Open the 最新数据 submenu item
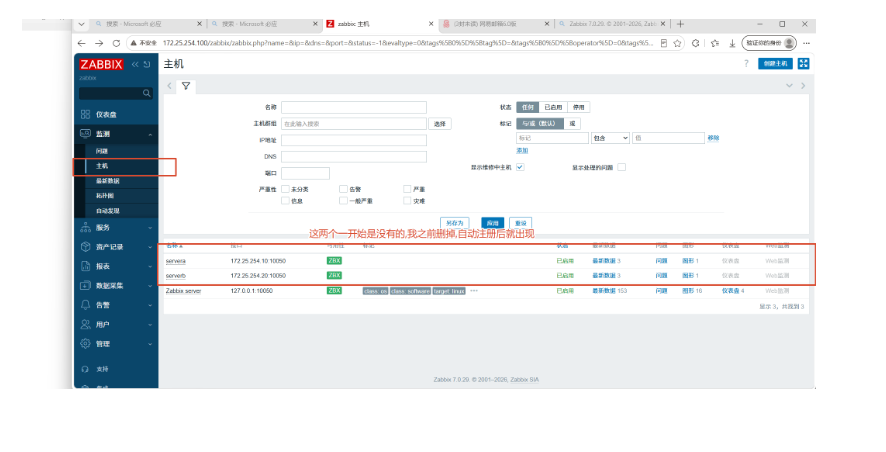This screenshot has width=886, height=452. pos(107,181)
